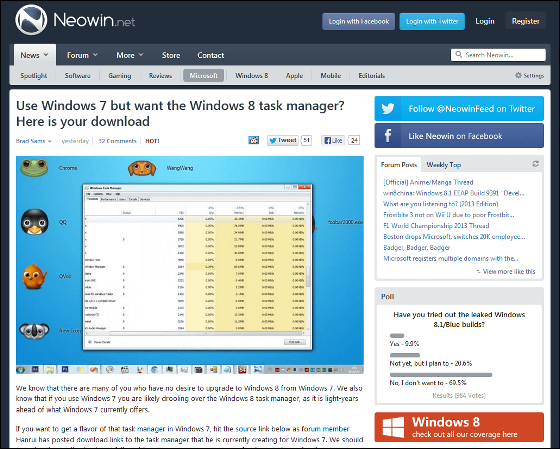Click the Like count 24 bubble

point(354,140)
